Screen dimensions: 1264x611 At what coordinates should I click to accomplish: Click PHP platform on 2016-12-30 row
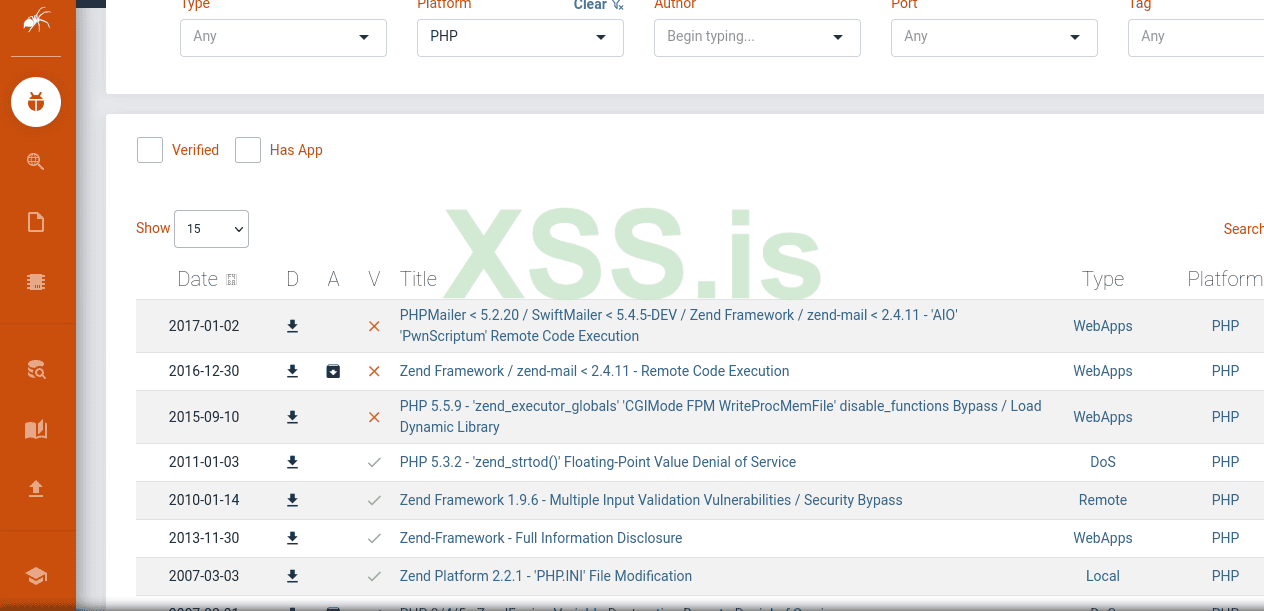(1225, 371)
